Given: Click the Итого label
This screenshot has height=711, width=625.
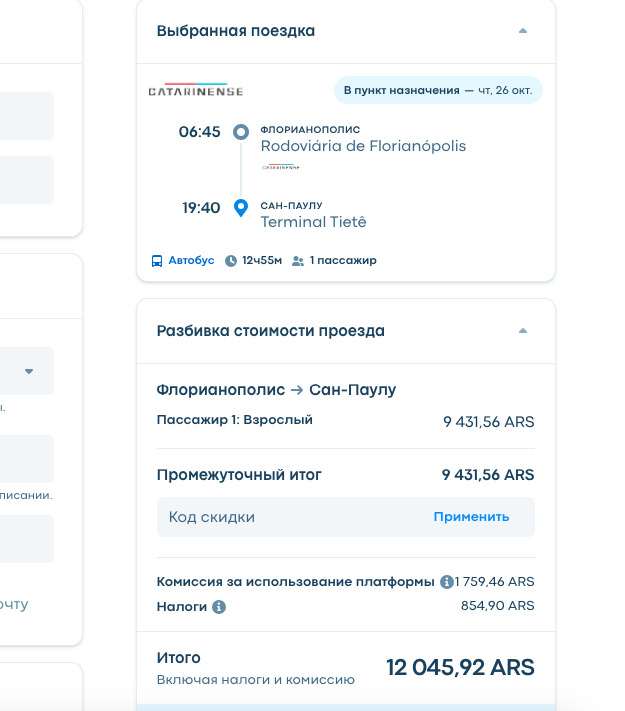Looking at the screenshot, I should click(x=179, y=657).
